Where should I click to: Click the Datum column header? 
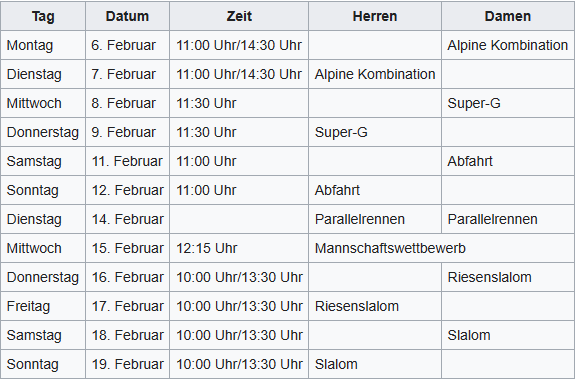(x=127, y=16)
